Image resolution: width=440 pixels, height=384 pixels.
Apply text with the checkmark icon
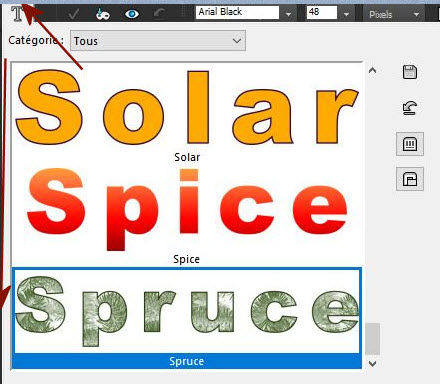point(73,14)
